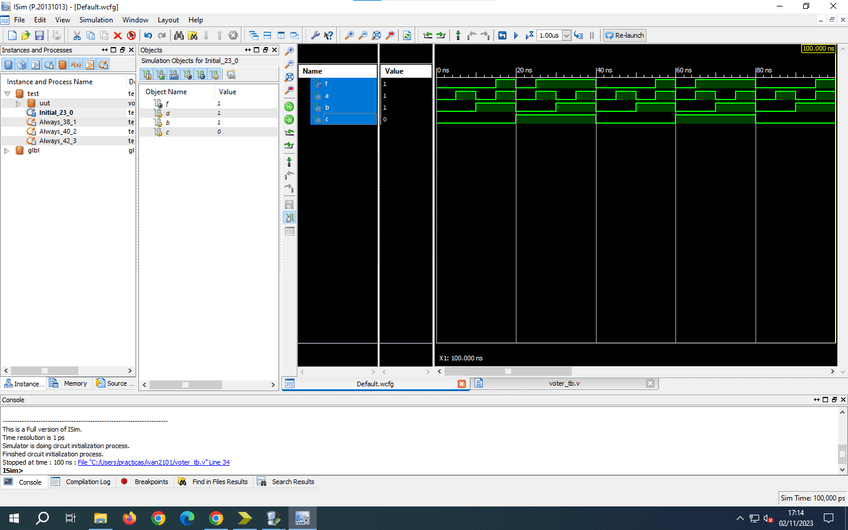Click the Re-launch button

(624, 35)
